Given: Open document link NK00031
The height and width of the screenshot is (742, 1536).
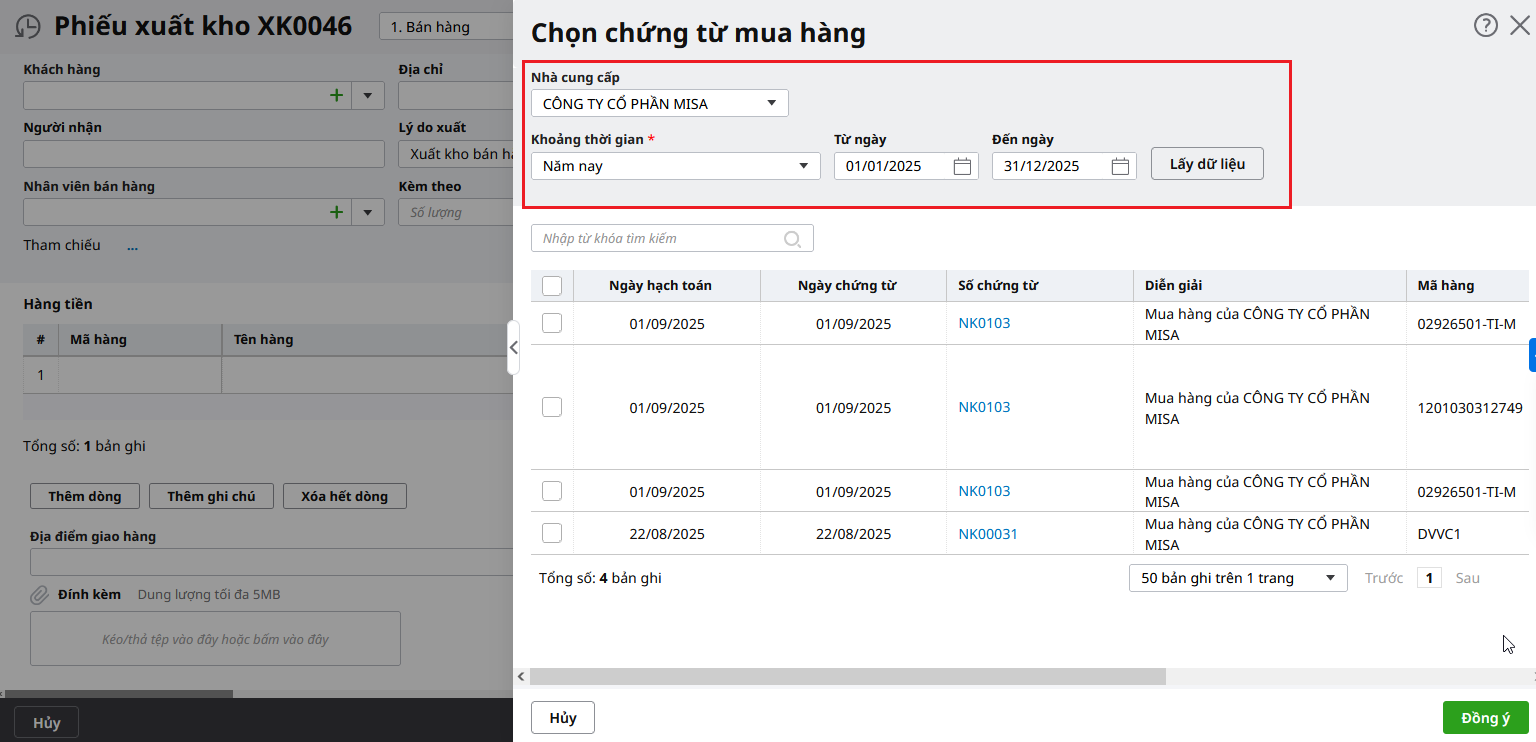Looking at the screenshot, I should pyautogui.click(x=987, y=534).
